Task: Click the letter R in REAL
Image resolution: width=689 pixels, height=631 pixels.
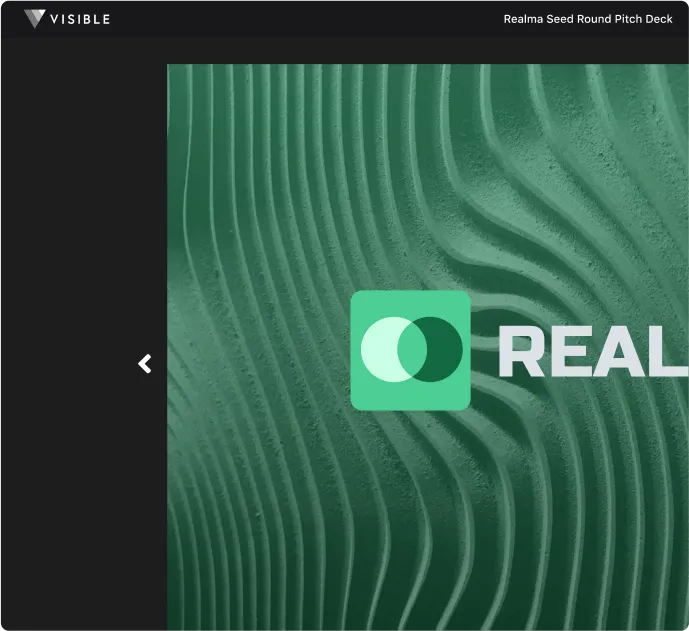Action: pos(523,352)
